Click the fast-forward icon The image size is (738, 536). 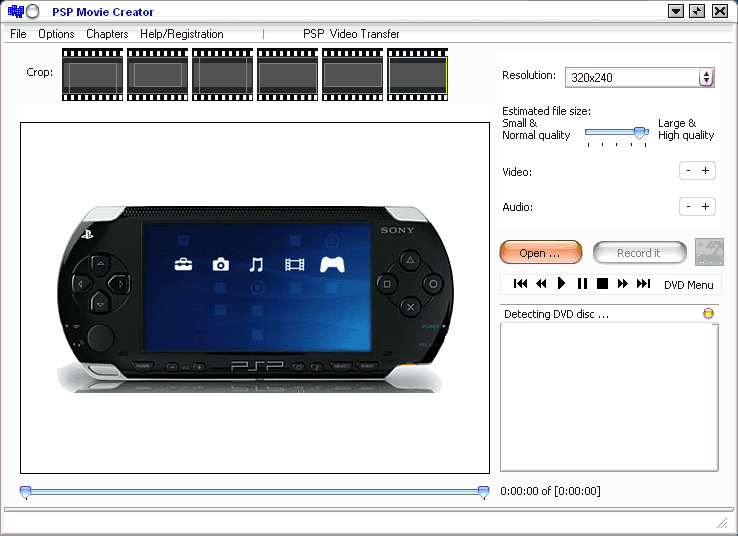point(622,284)
